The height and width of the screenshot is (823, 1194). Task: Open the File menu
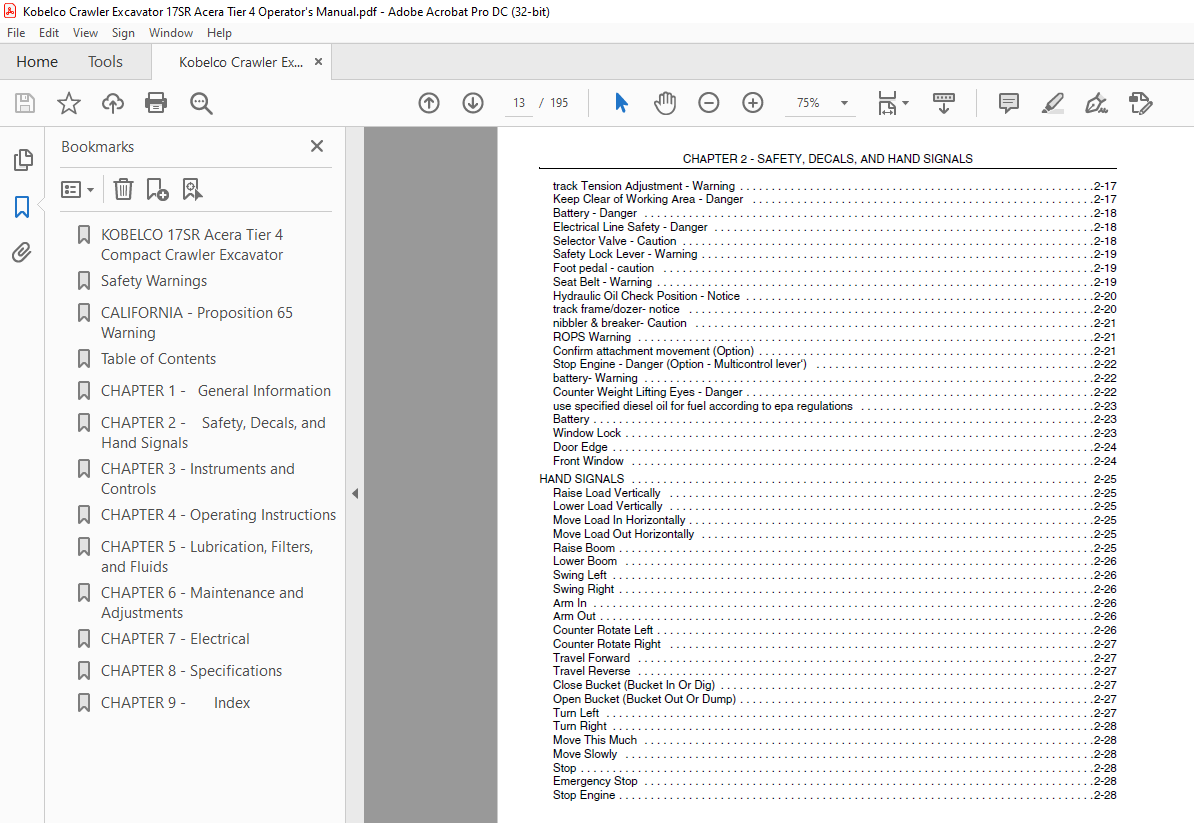(16, 33)
